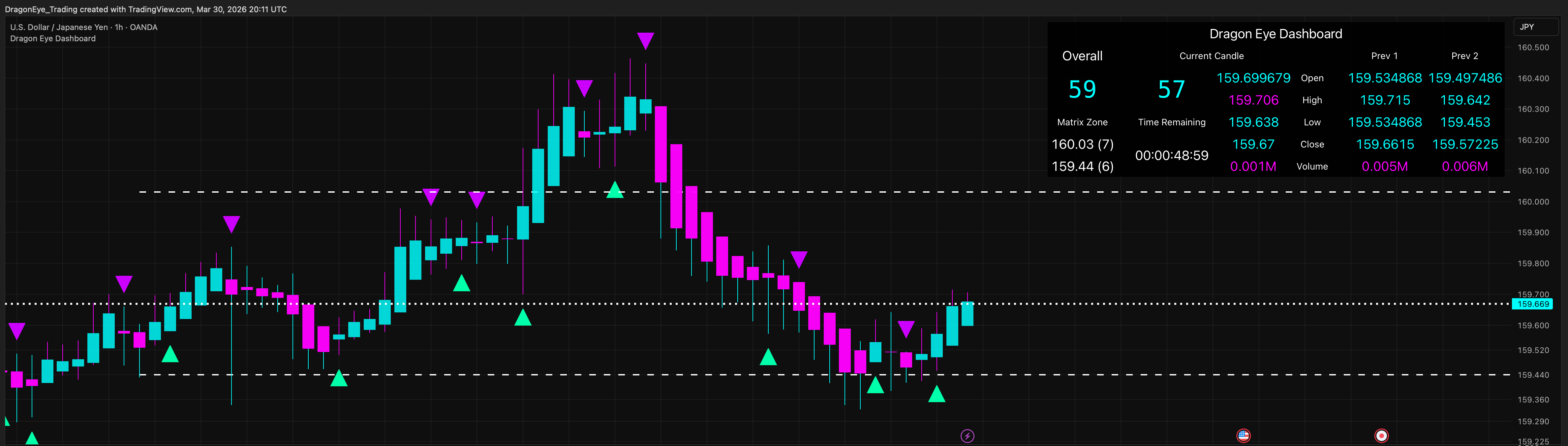Screen dimensions: 1568x446
Task: Select current candle open 159.699679
Action: 1253,78
